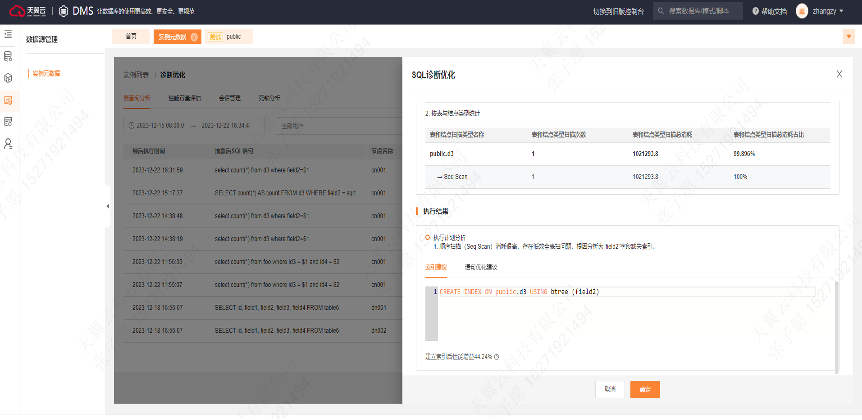Collapse the side panel with the arrow handle
The width and height of the screenshot is (862, 420).
[108, 206]
